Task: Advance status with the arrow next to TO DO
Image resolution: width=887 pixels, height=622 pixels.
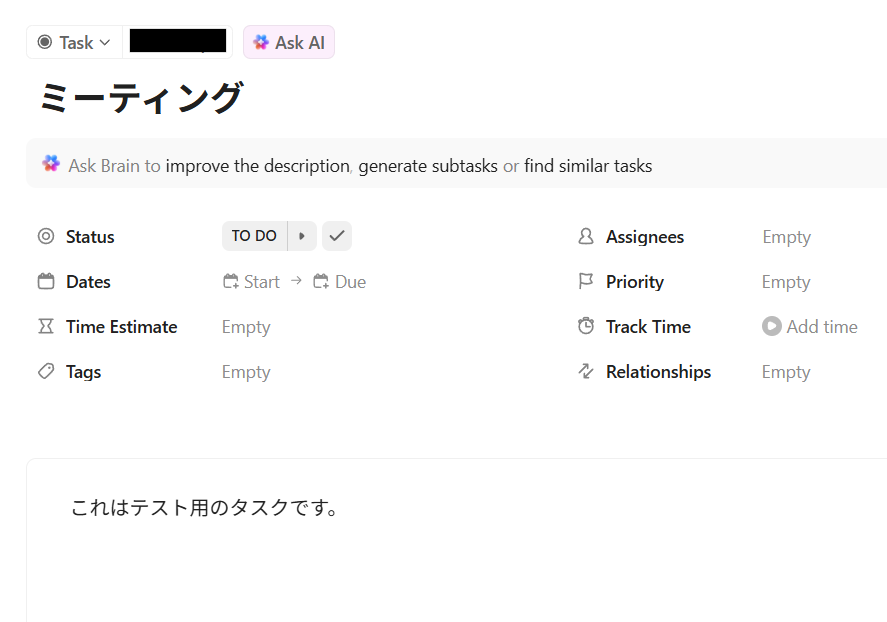Action: pos(302,236)
